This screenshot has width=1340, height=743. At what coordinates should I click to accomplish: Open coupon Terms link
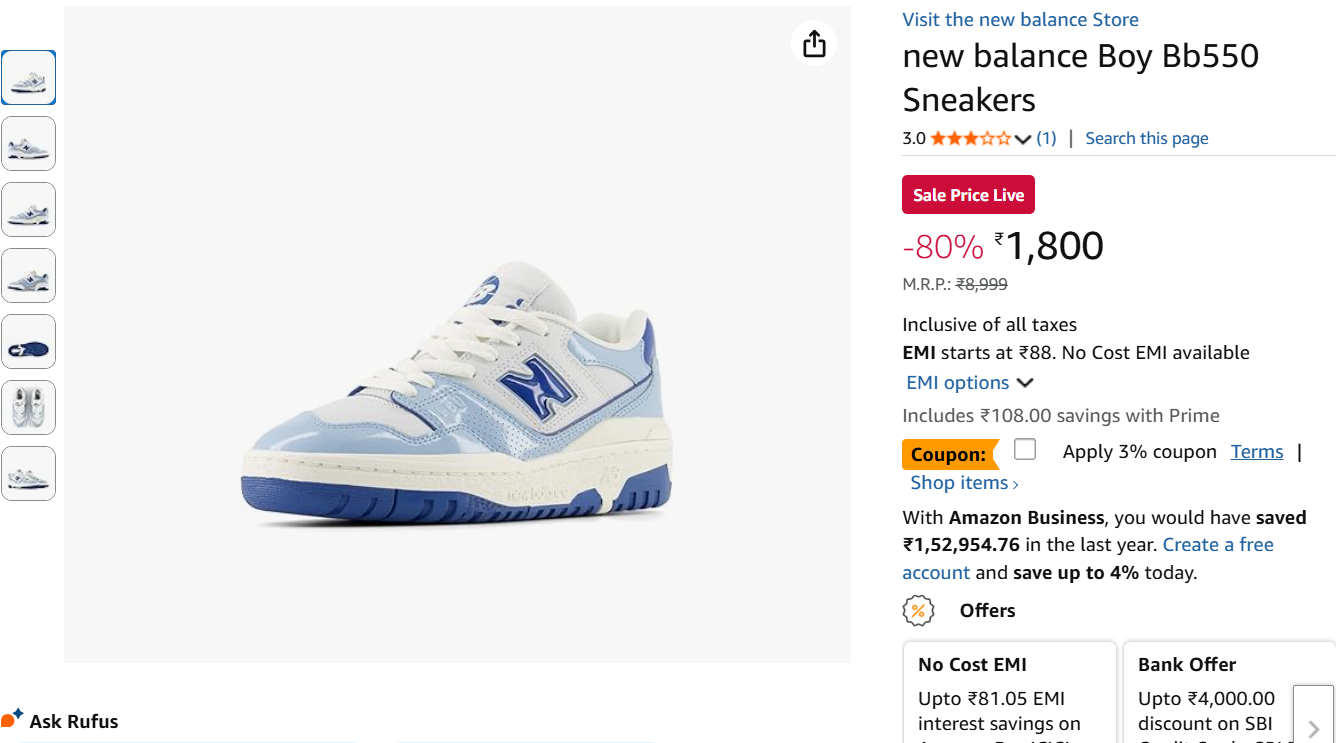pyautogui.click(x=1256, y=452)
